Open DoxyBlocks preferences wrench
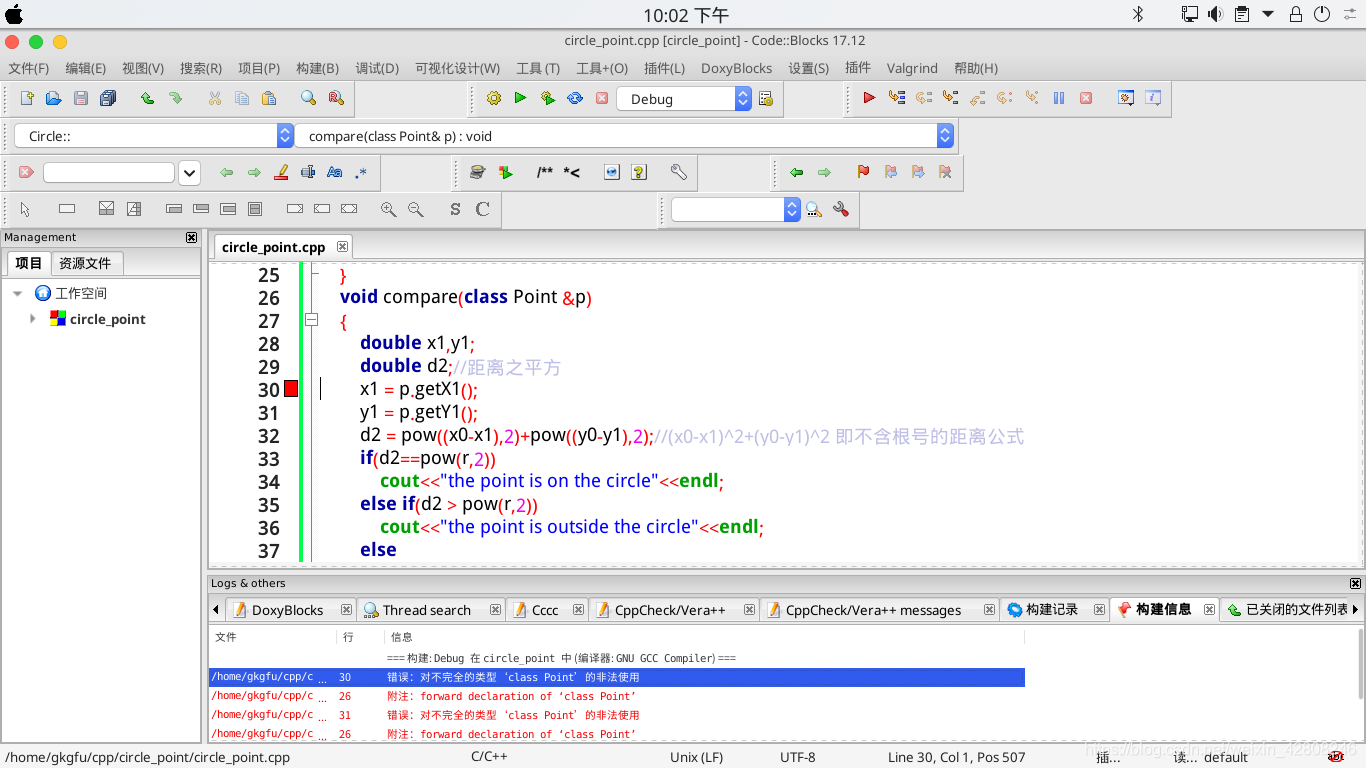1366x768 pixels. 679,172
